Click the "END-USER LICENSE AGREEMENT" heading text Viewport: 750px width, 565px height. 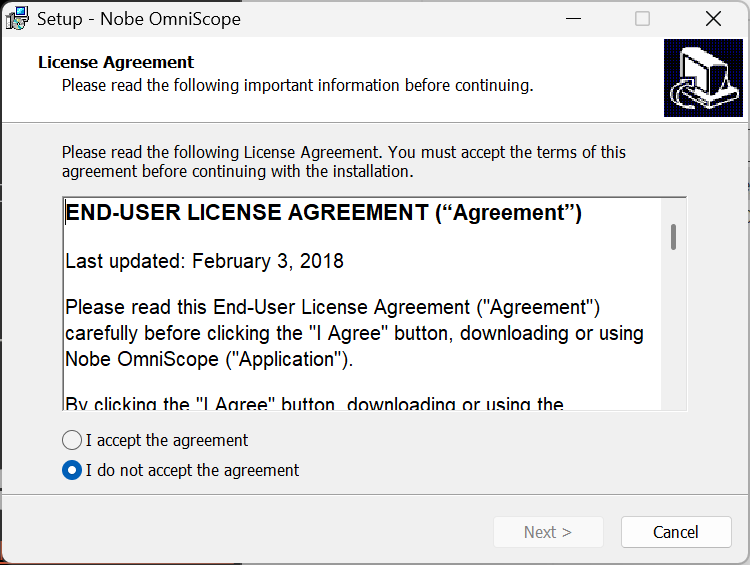click(x=323, y=212)
